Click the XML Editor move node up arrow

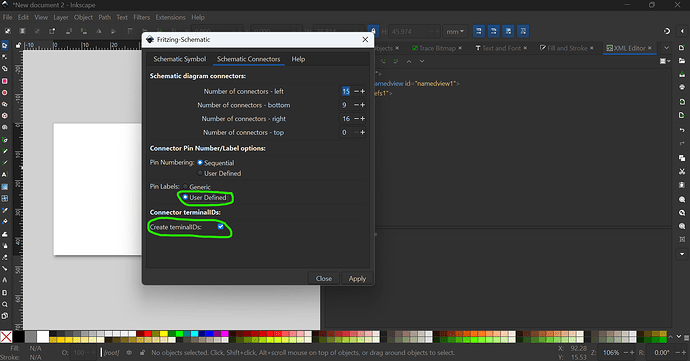tap(409, 61)
